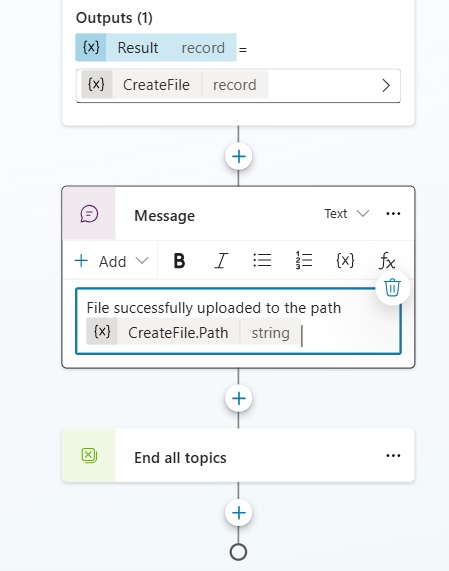Click the Message node speech bubble icon
The height and width of the screenshot is (571, 449).
pos(89,214)
